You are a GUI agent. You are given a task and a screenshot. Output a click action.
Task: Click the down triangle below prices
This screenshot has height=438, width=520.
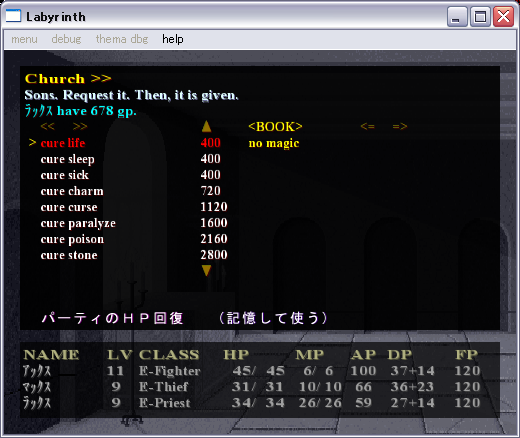click(207, 270)
